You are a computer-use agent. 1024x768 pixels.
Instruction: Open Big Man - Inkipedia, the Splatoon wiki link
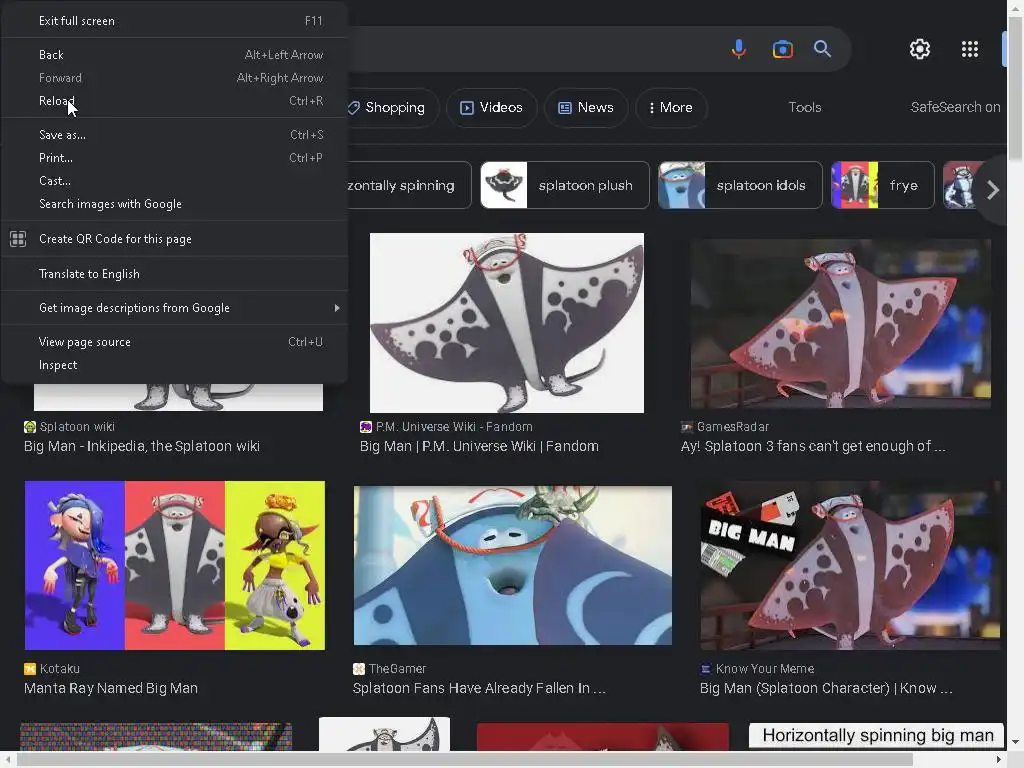[142, 446]
